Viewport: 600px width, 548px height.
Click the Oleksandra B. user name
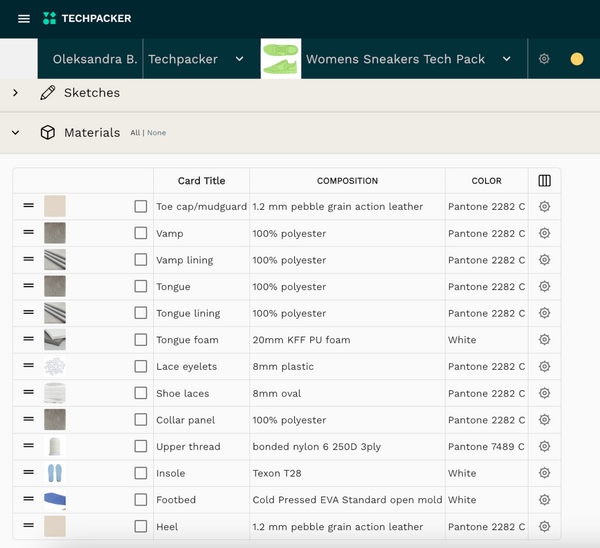coord(95,59)
